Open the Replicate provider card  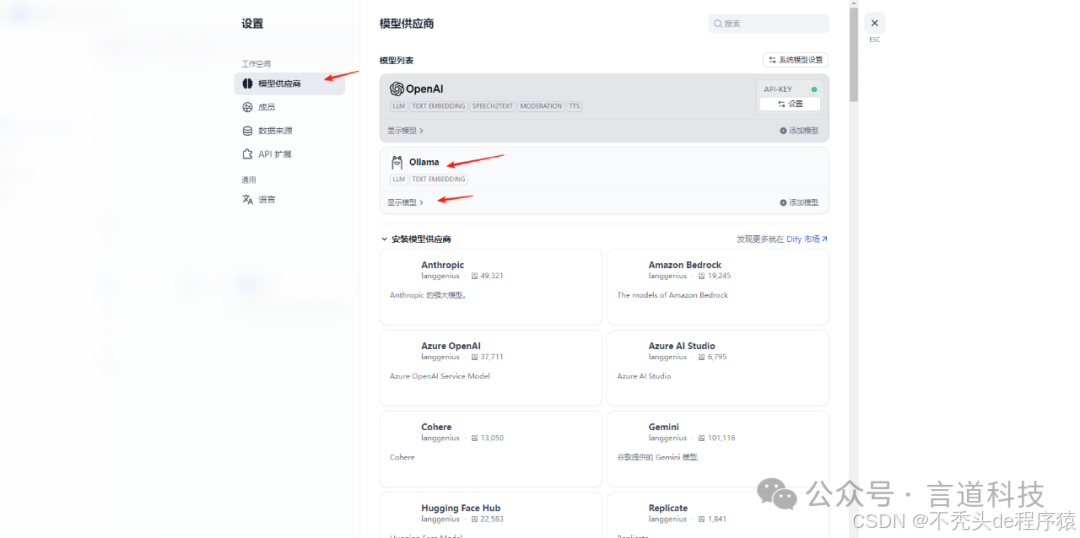[x=718, y=515]
